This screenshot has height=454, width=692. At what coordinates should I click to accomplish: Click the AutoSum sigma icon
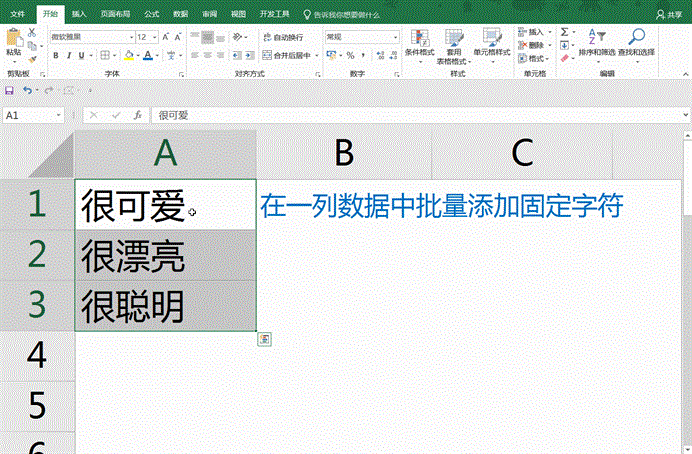(x=564, y=32)
